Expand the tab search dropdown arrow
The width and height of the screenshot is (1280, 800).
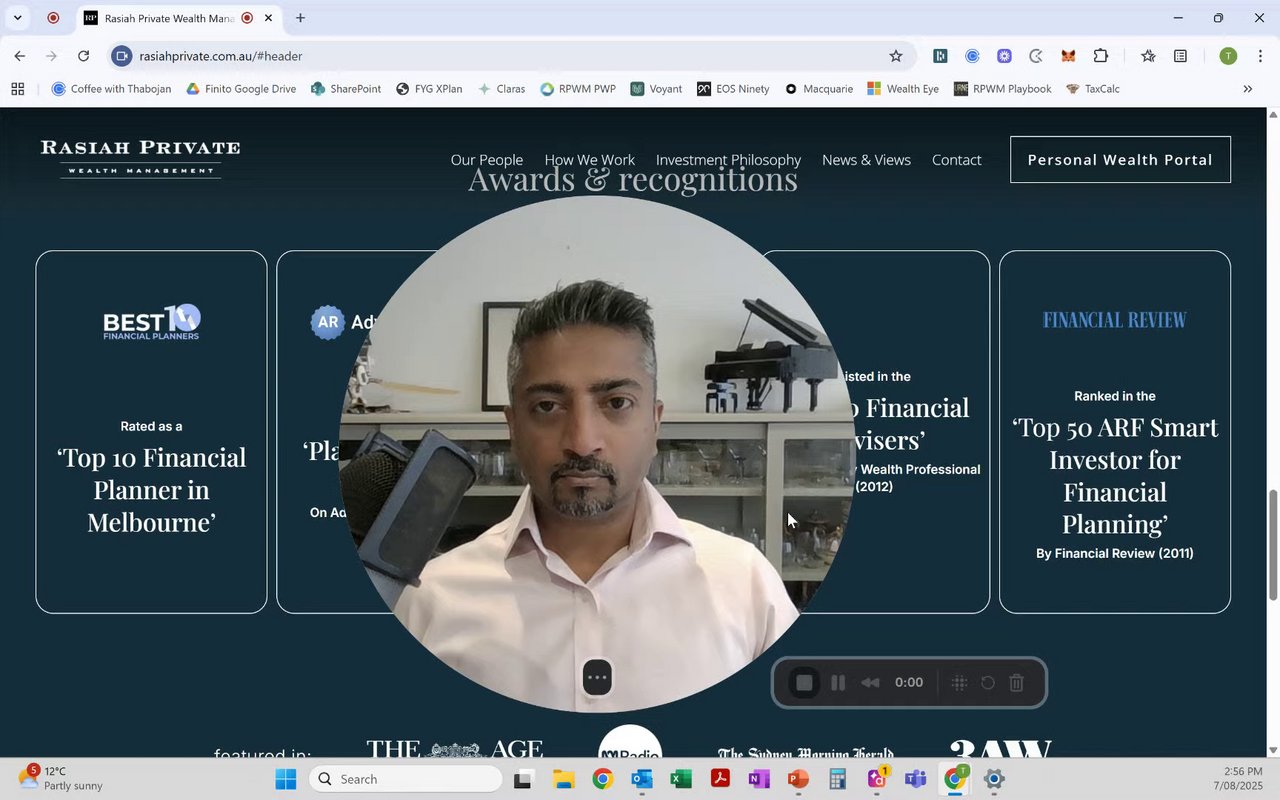[17, 18]
